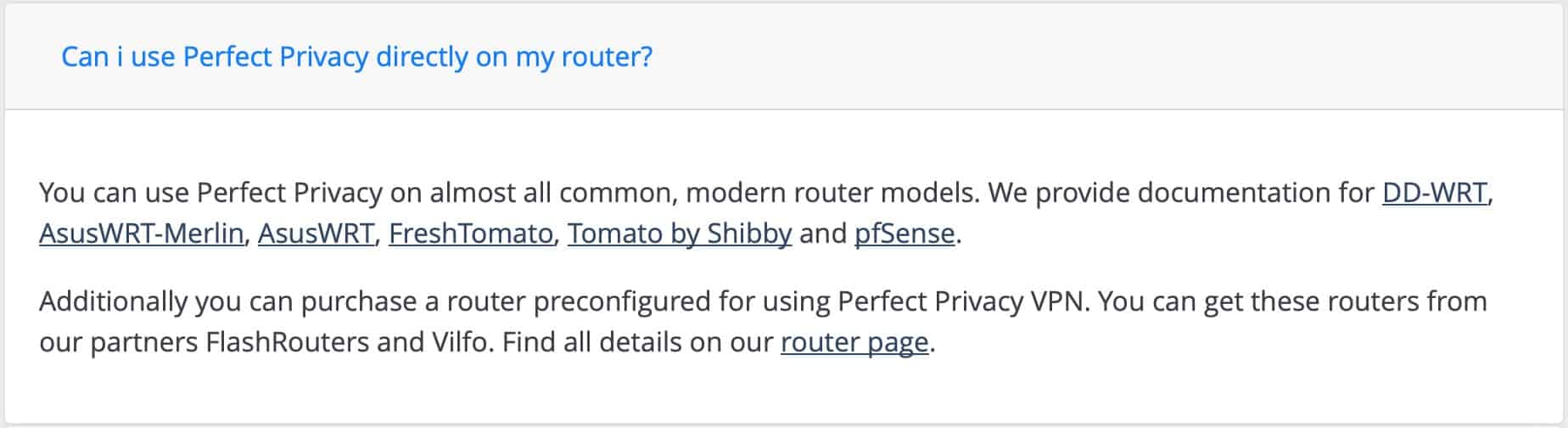Open the router page link
This screenshot has width=1568, height=428.
coord(854,342)
